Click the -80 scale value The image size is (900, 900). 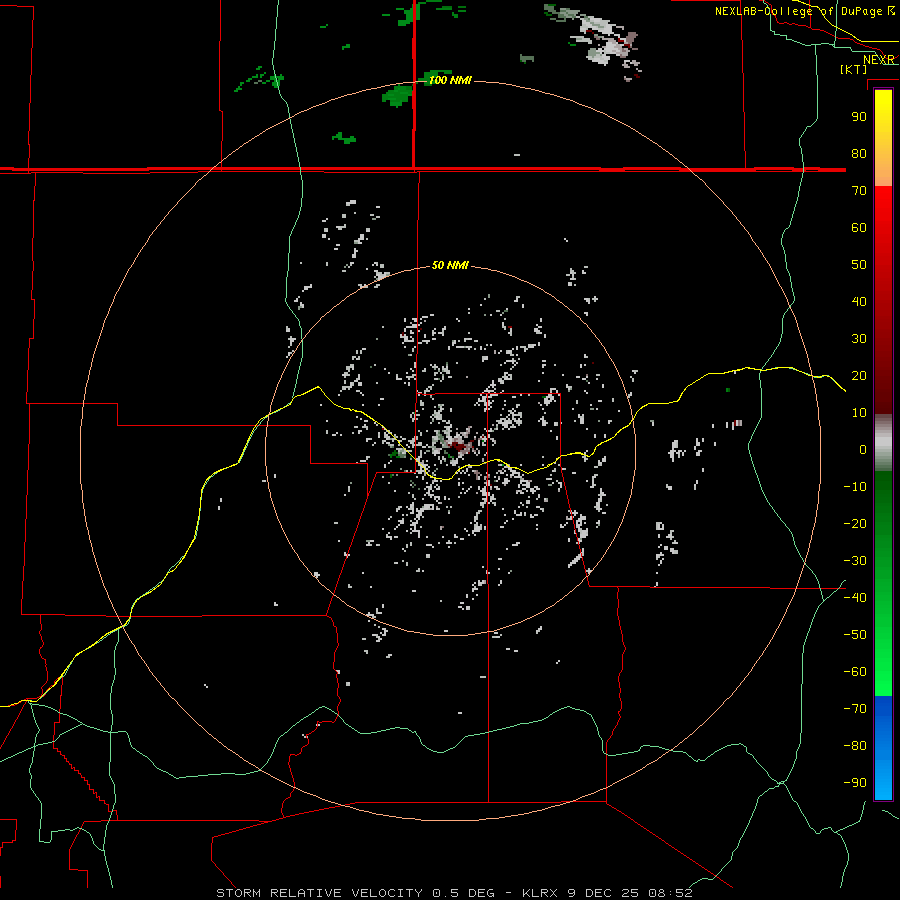(855, 746)
